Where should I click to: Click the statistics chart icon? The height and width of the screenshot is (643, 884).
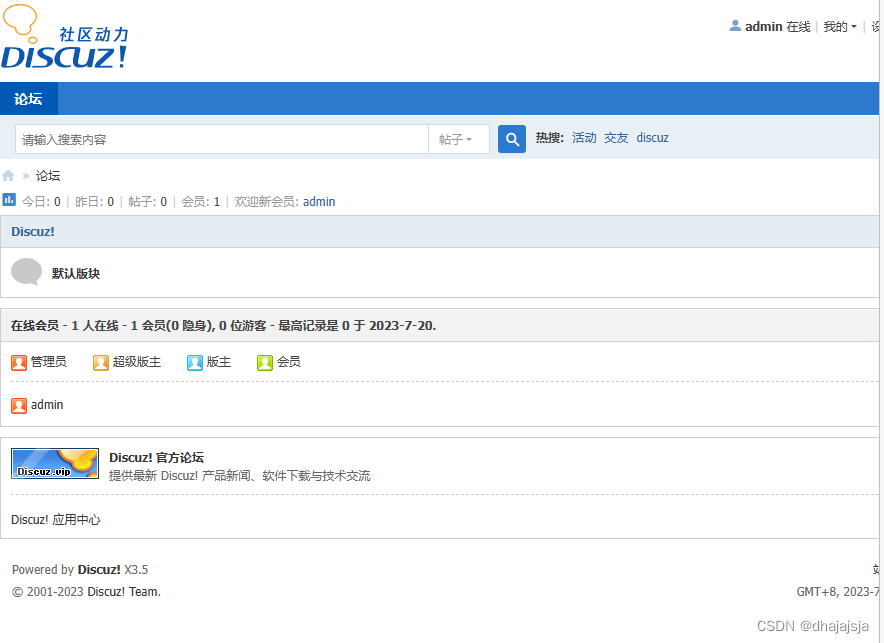9,199
